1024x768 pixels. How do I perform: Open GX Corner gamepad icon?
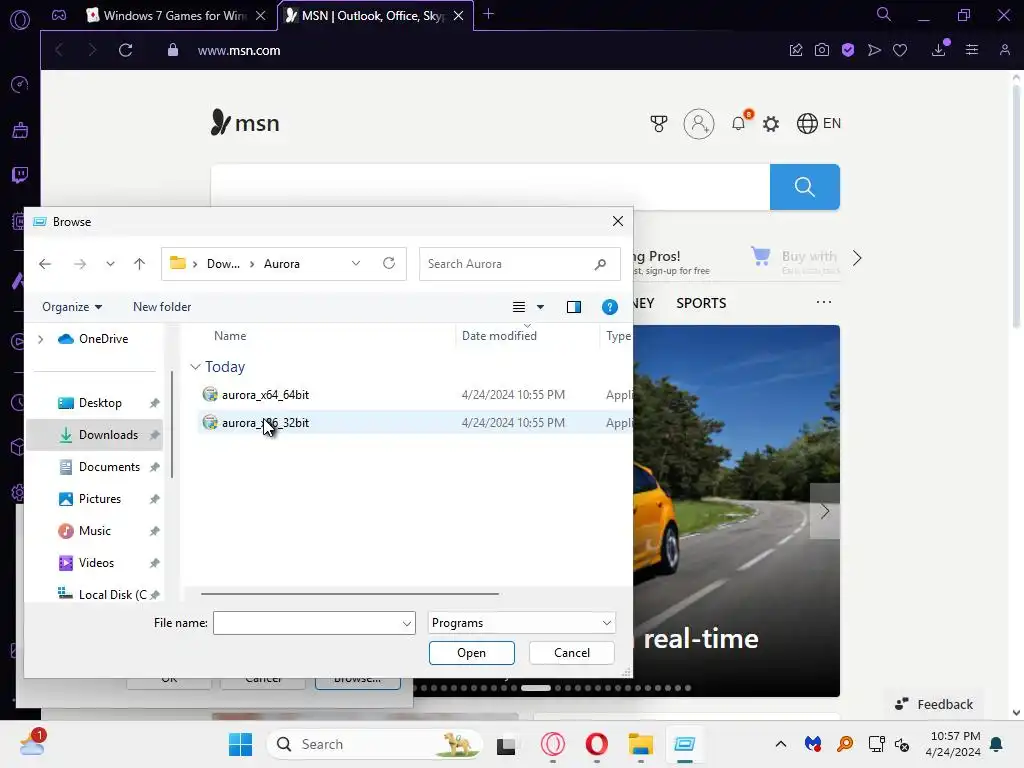pos(59,15)
